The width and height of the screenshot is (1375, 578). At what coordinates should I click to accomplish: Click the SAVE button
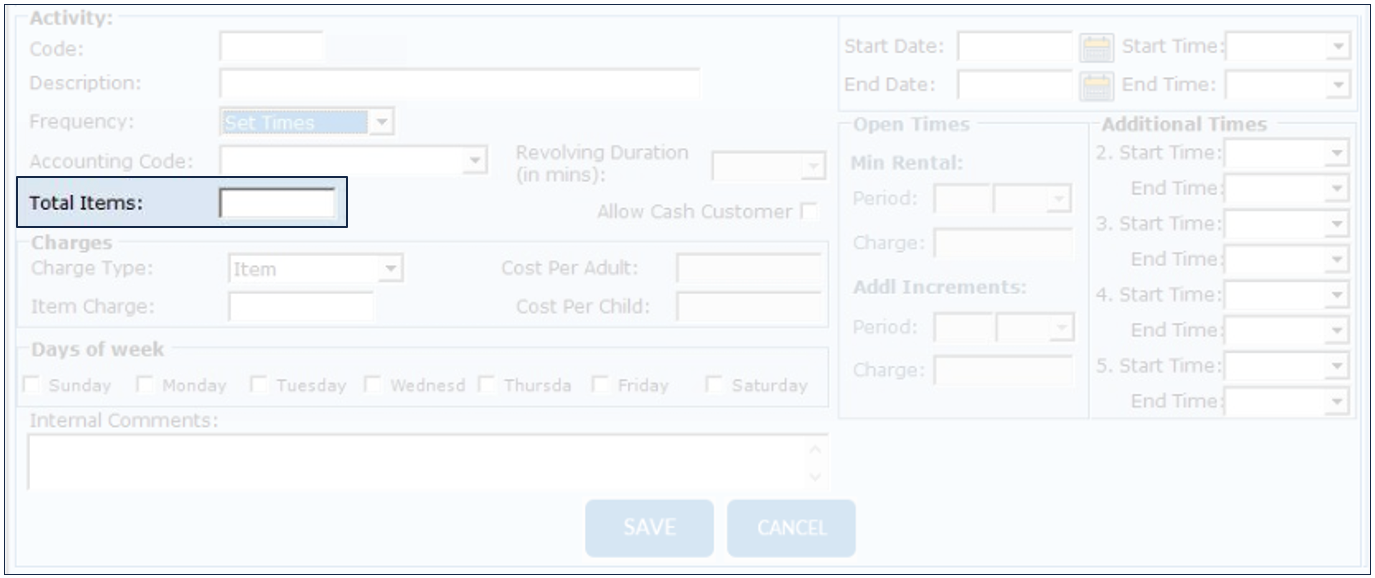pyautogui.click(x=649, y=527)
